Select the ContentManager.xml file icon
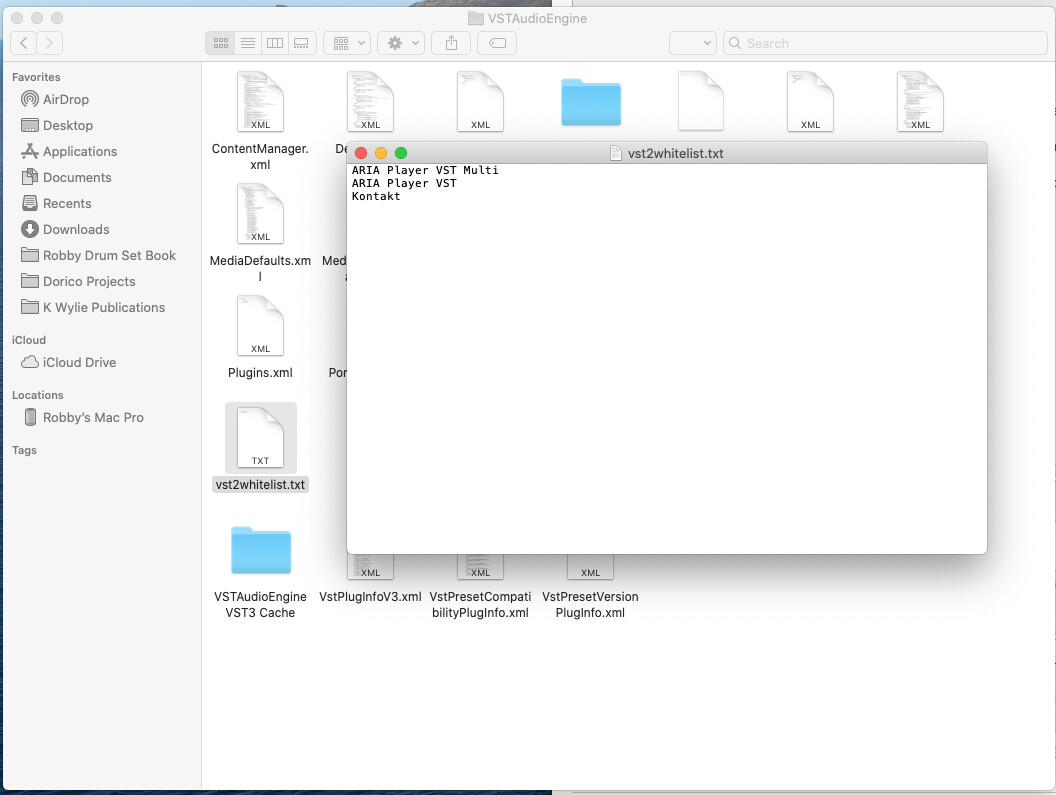Viewport: 1056px width, 795px height. [260, 102]
